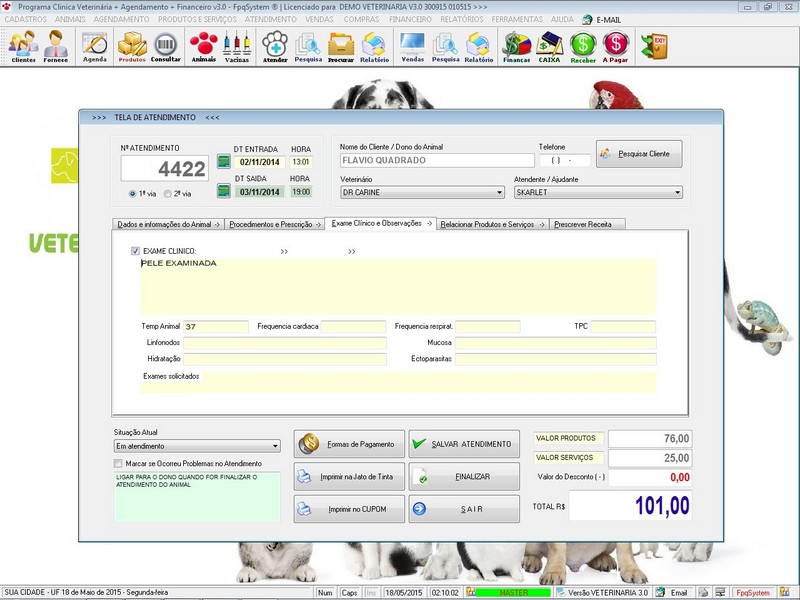The image size is (800, 600).
Task: Open the Fornece suppliers icon
Action: (x=56, y=46)
